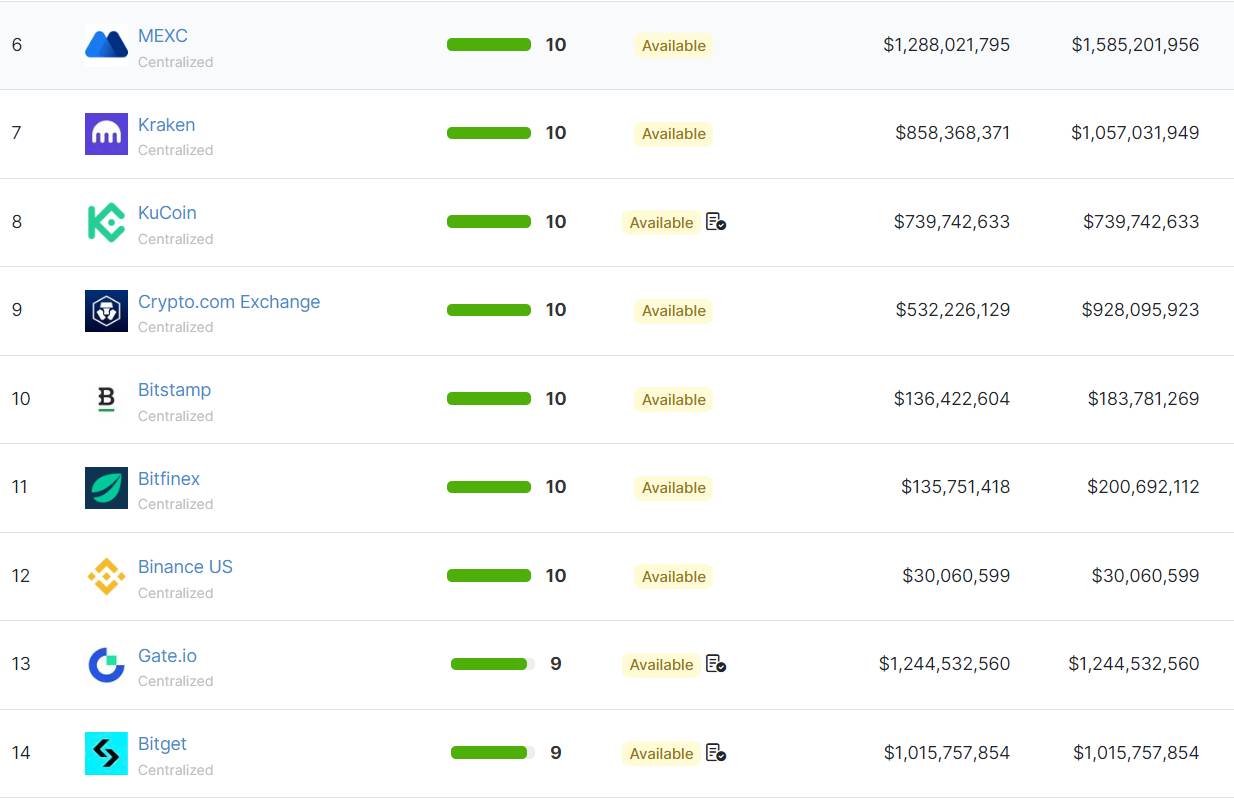Viewport: 1234px width, 799px height.
Task: Click the MEXC exchange logo
Action: pyautogui.click(x=106, y=45)
